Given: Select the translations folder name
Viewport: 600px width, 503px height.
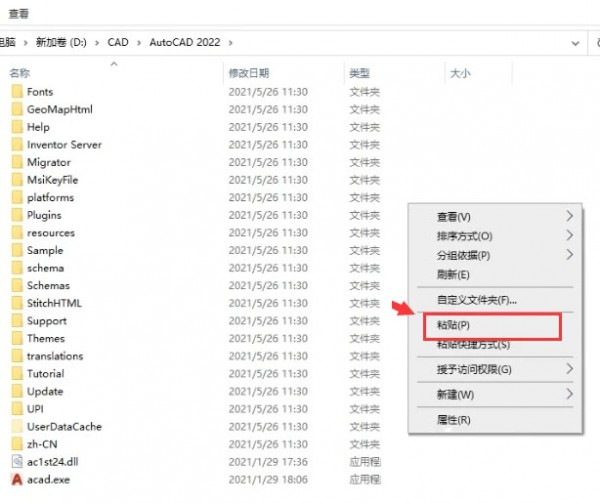Looking at the screenshot, I should 55,356.
